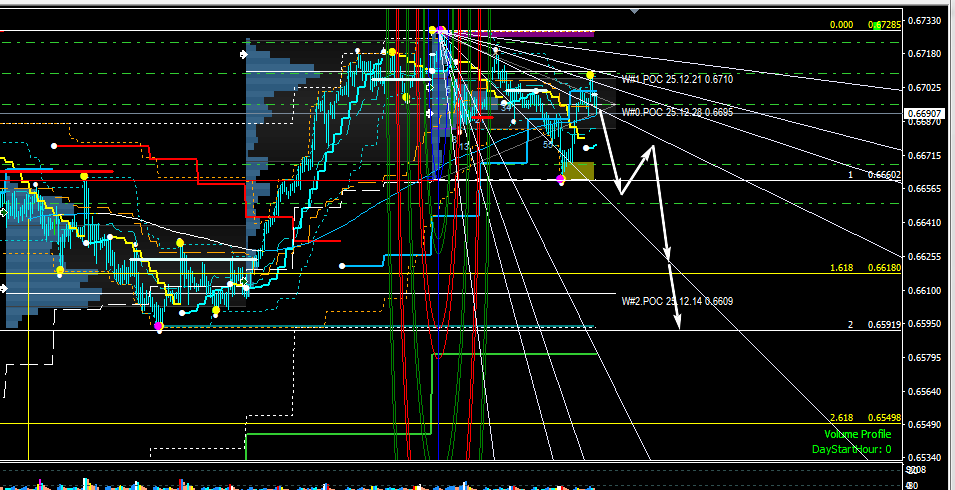This screenshot has width=955, height=490.
Task: Click the green DayStartHour: 0 label
Action: (x=851, y=450)
